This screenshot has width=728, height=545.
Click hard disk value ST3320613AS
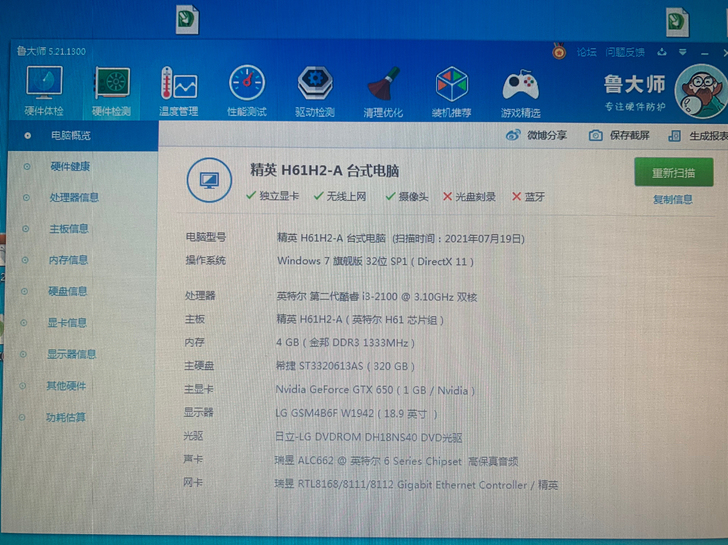(x=345, y=366)
